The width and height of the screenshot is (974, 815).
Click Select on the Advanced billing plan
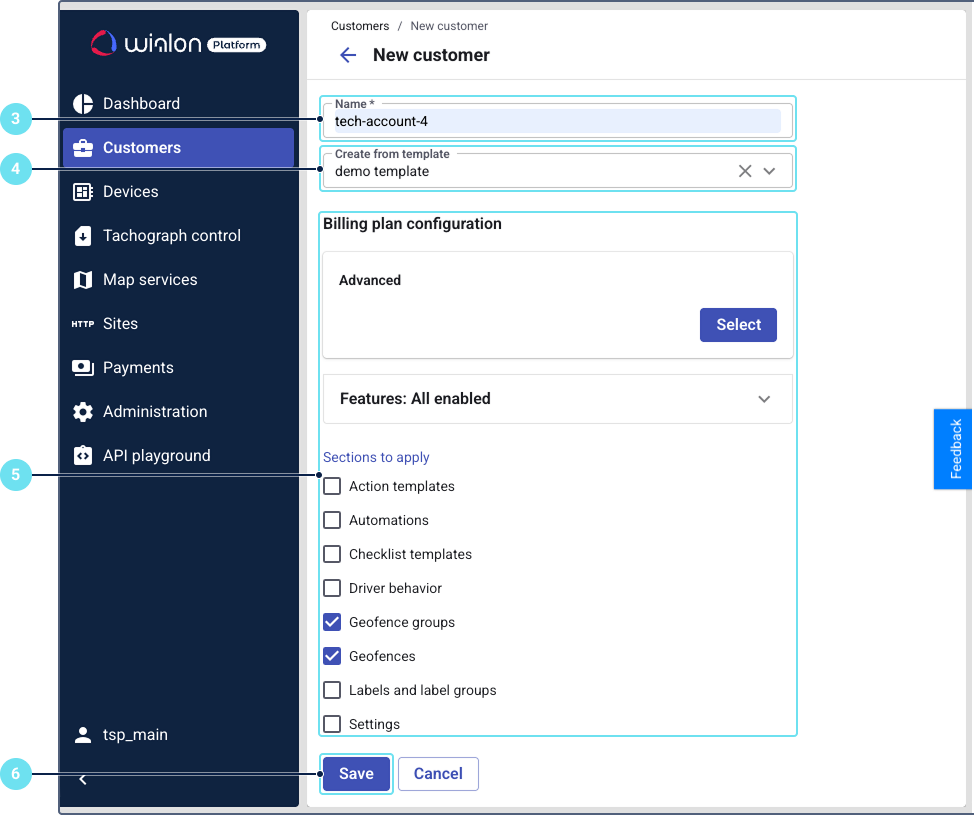point(738,325)
